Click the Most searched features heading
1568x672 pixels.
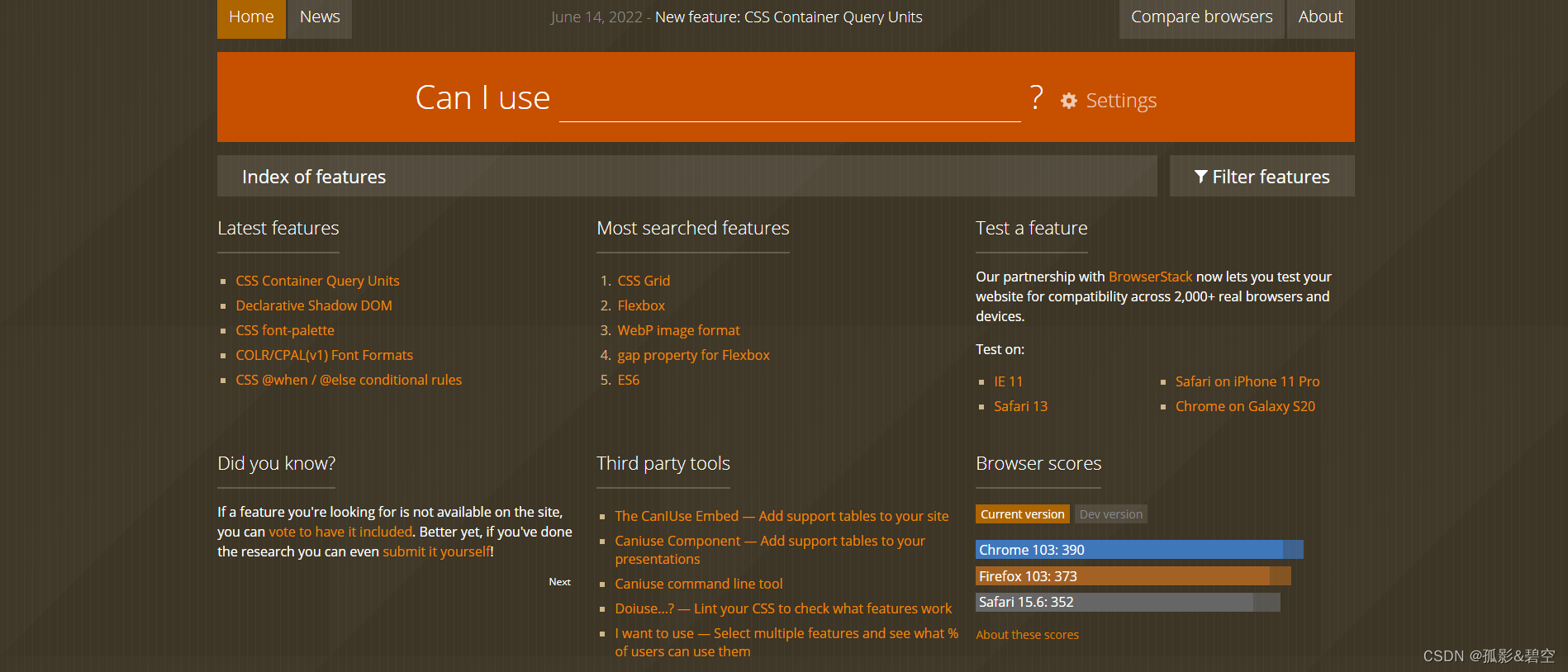click(693, 228)
